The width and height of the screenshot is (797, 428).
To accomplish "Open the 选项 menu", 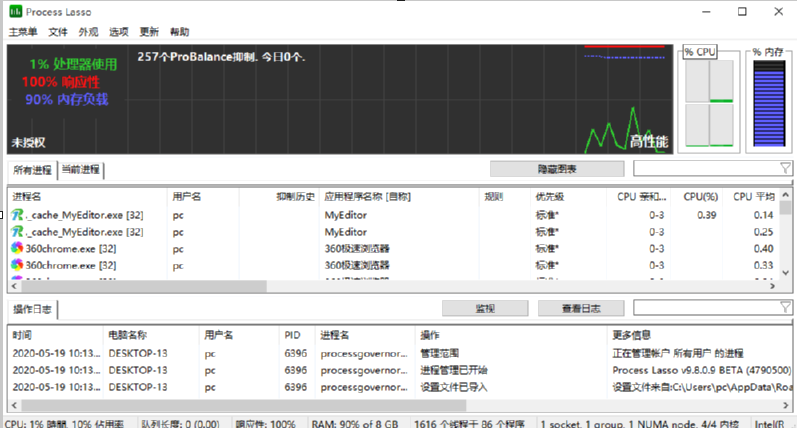I will 118,32.
